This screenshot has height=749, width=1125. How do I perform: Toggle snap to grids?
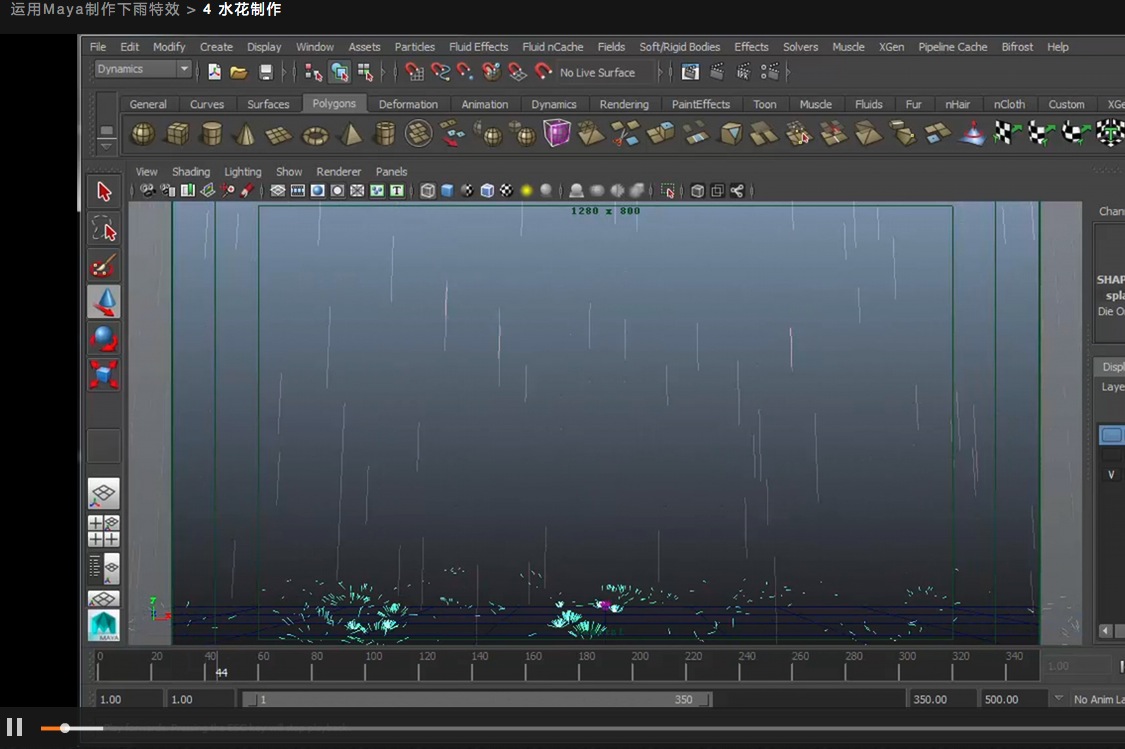click(415, 72)
